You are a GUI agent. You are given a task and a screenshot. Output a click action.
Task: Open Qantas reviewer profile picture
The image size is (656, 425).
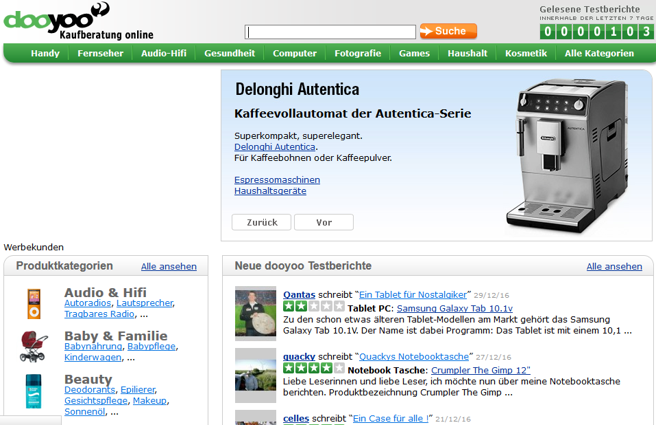coord(256,313)
